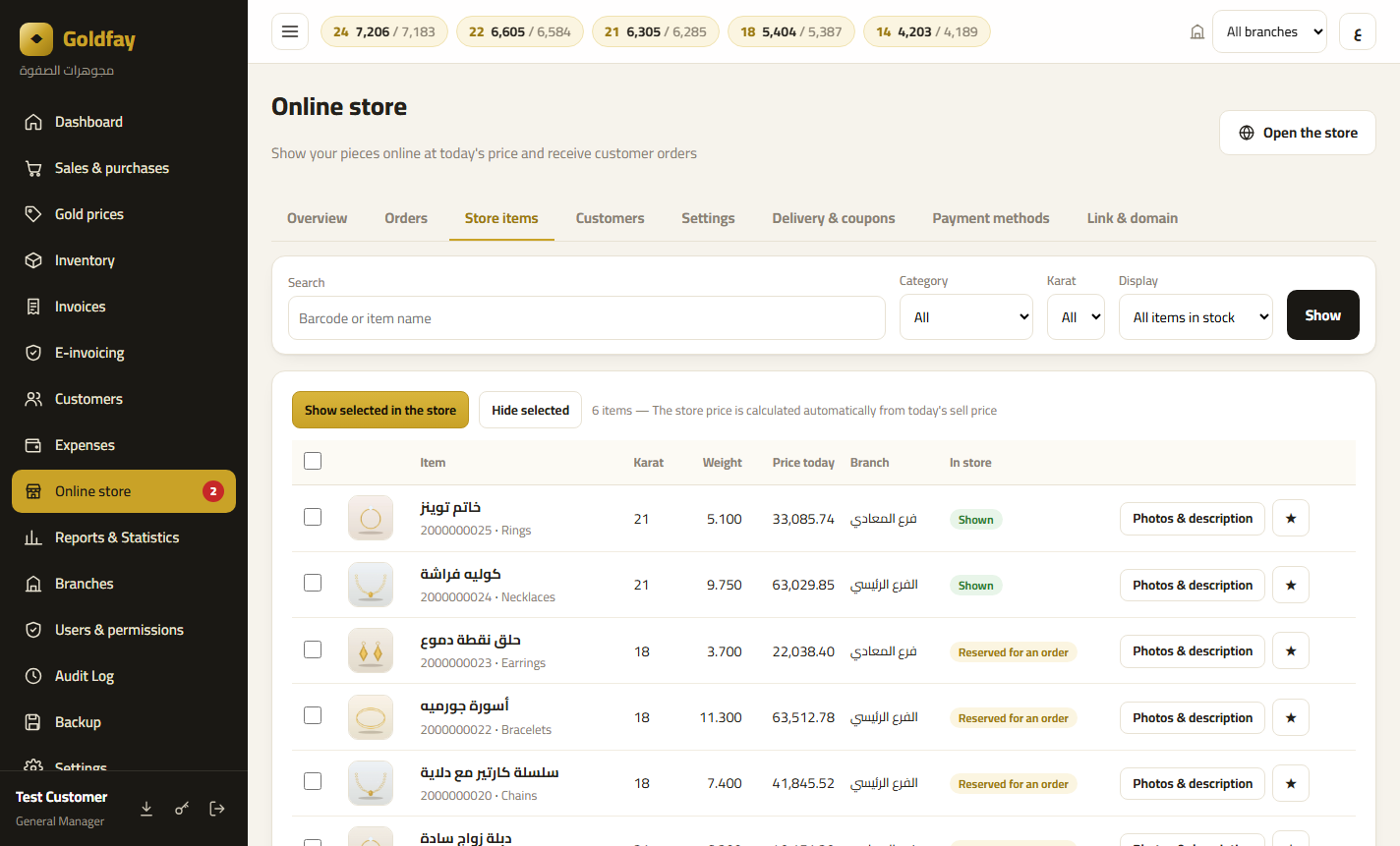Switch language with the ع button
This screenshot has width=1400, height=846.
pyautogui.click(x=1358, y=31)
